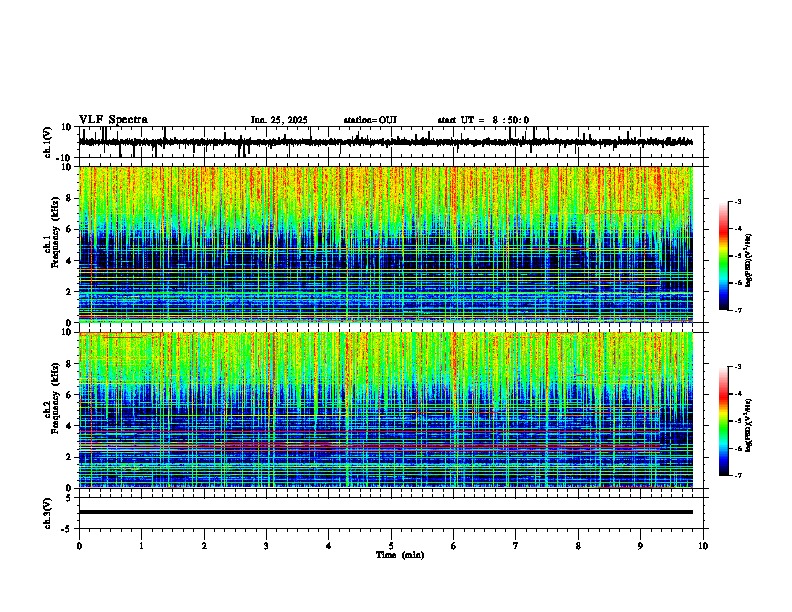This screenshot has width=792, height=612.
Task: Click time axis tick label '10'
Action: pyautogui.click(x=703, y=546)
